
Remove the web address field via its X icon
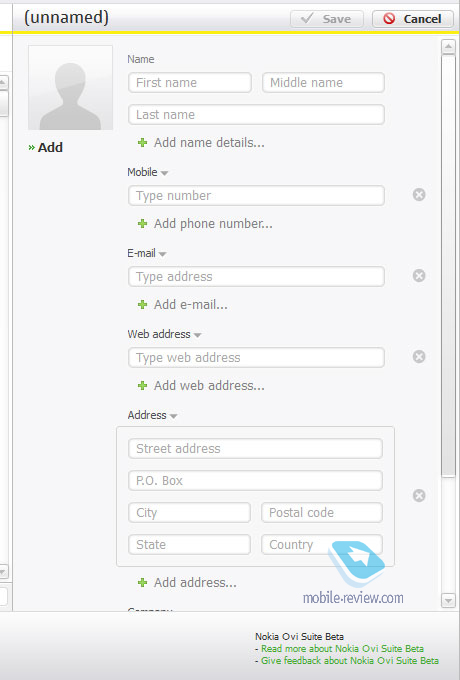pos(419,357)
